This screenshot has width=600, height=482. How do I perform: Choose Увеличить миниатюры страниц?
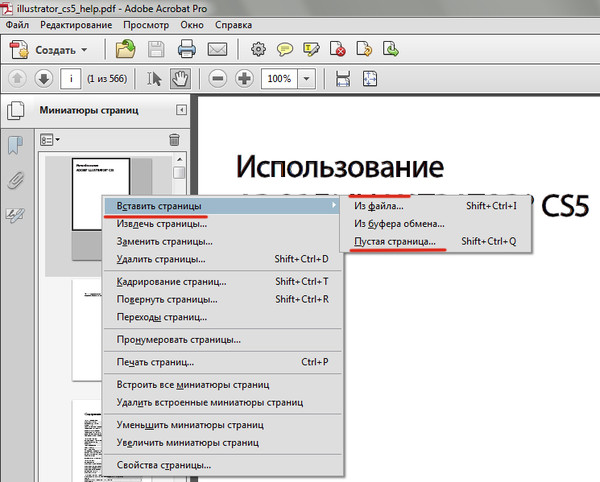point(222,443)
